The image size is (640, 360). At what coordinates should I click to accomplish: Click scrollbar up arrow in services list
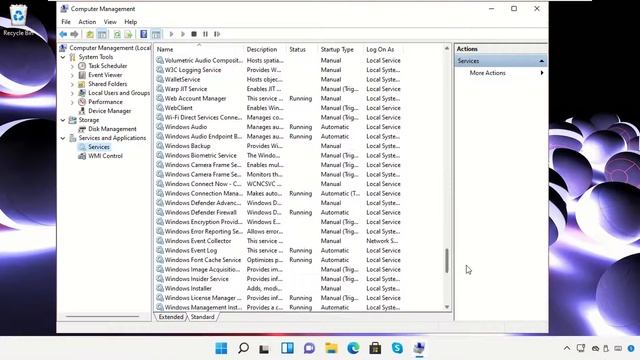(447, 49)
